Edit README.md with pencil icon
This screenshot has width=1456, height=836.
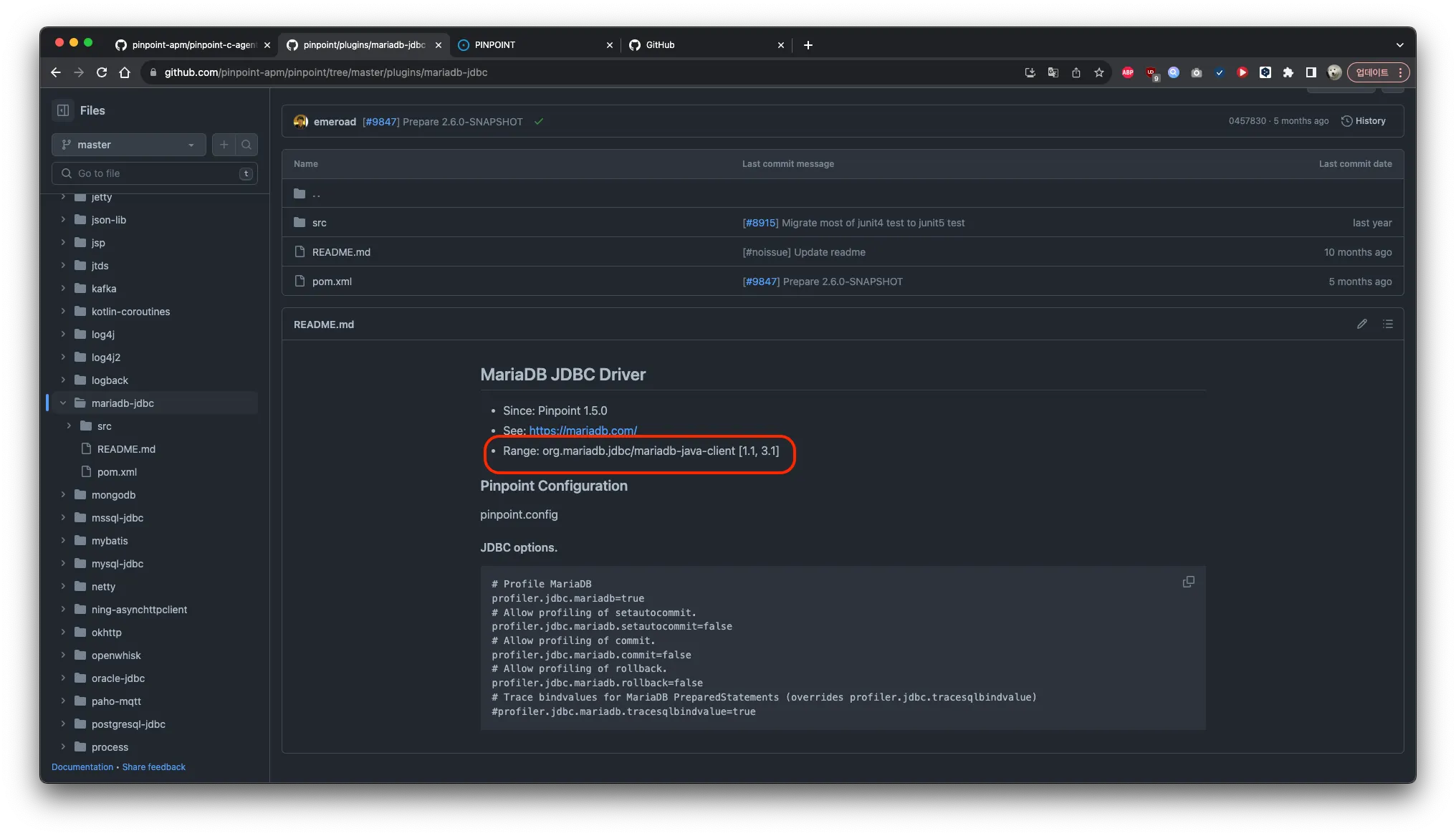(1361, 324)
